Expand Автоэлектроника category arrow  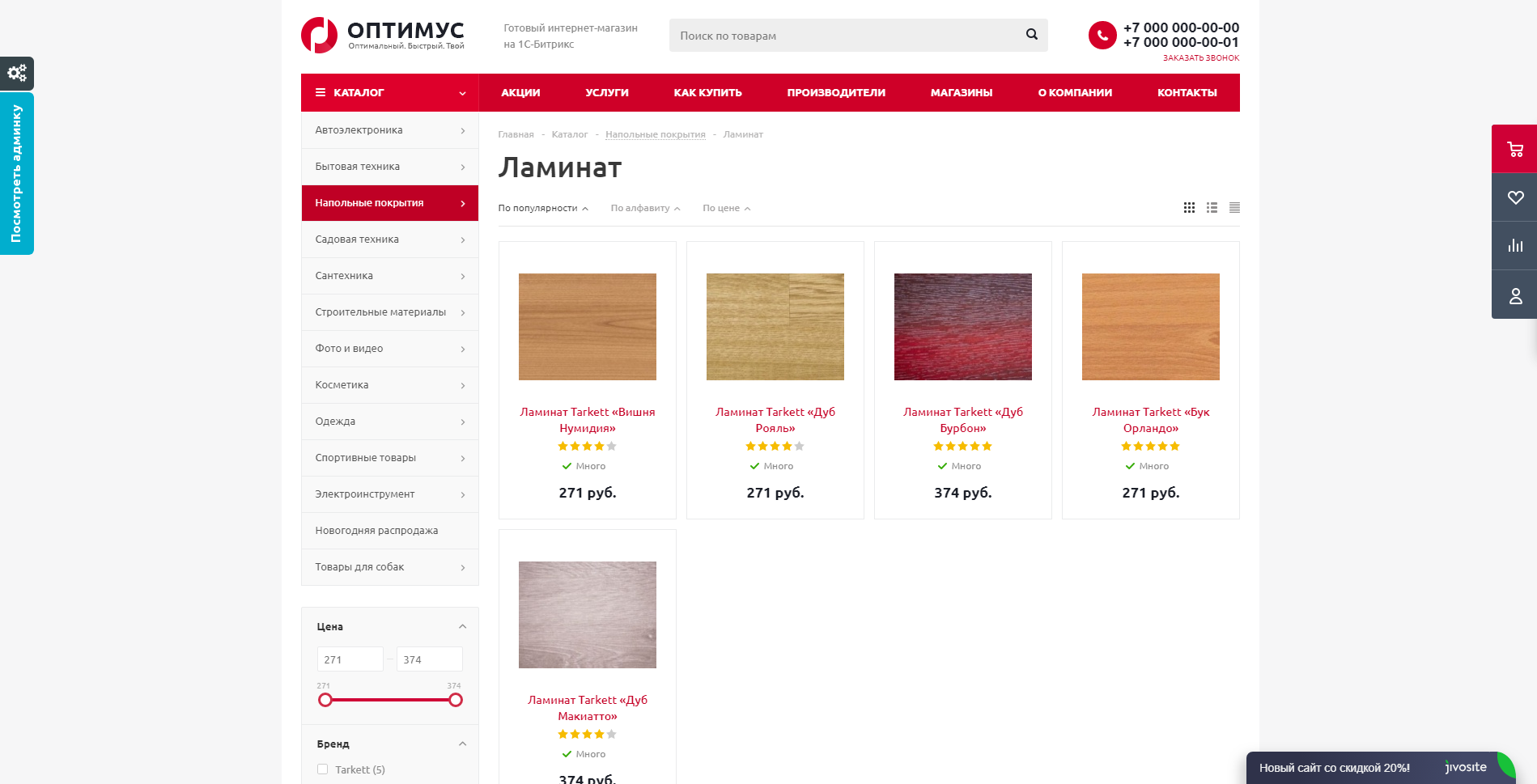462,130
